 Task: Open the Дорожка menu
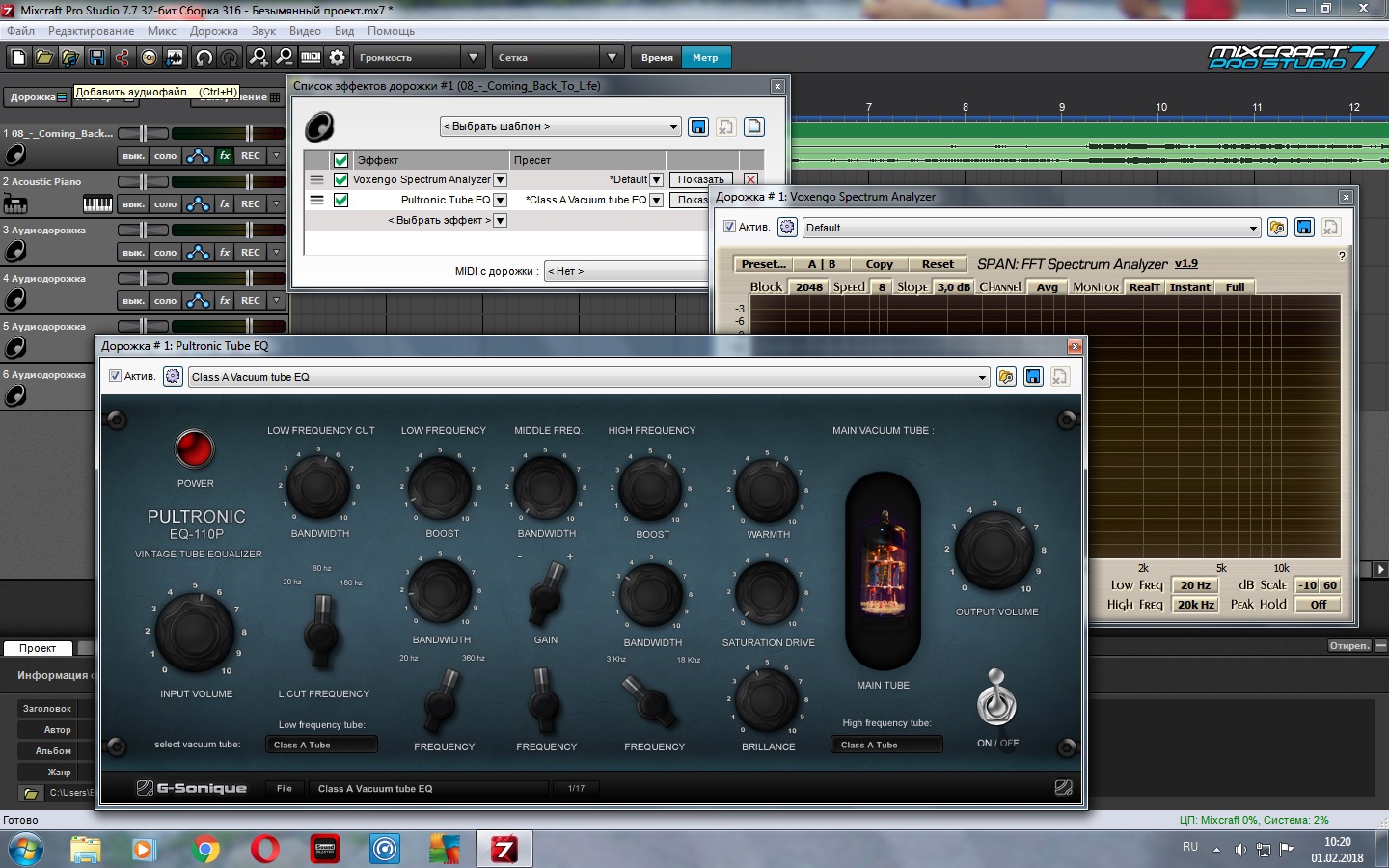[214, 31]
